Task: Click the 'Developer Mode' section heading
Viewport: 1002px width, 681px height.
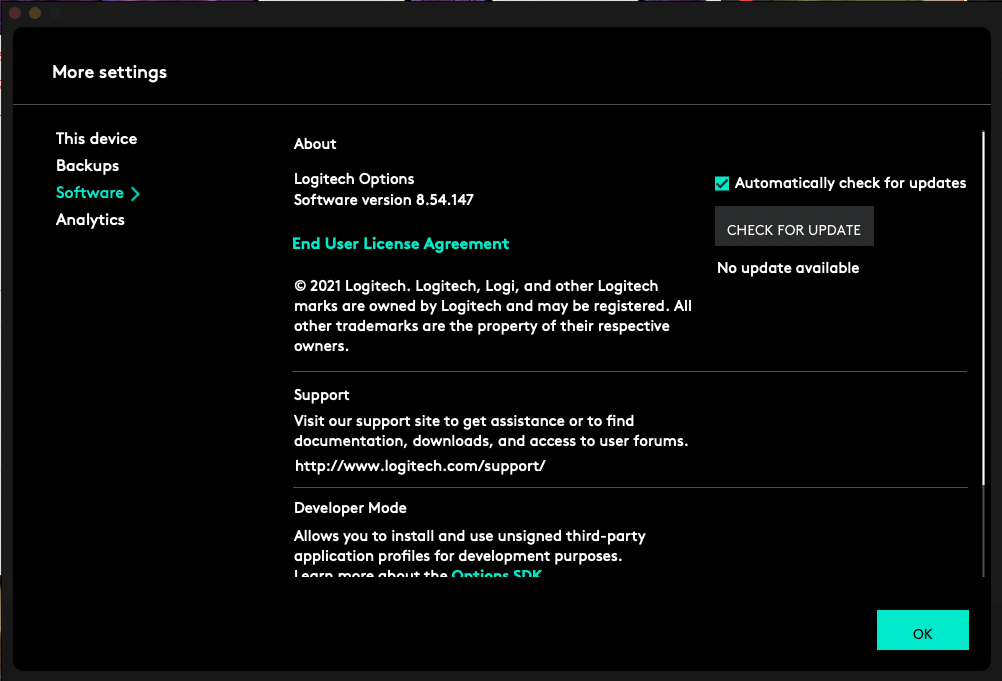Action: coord(350,508)
